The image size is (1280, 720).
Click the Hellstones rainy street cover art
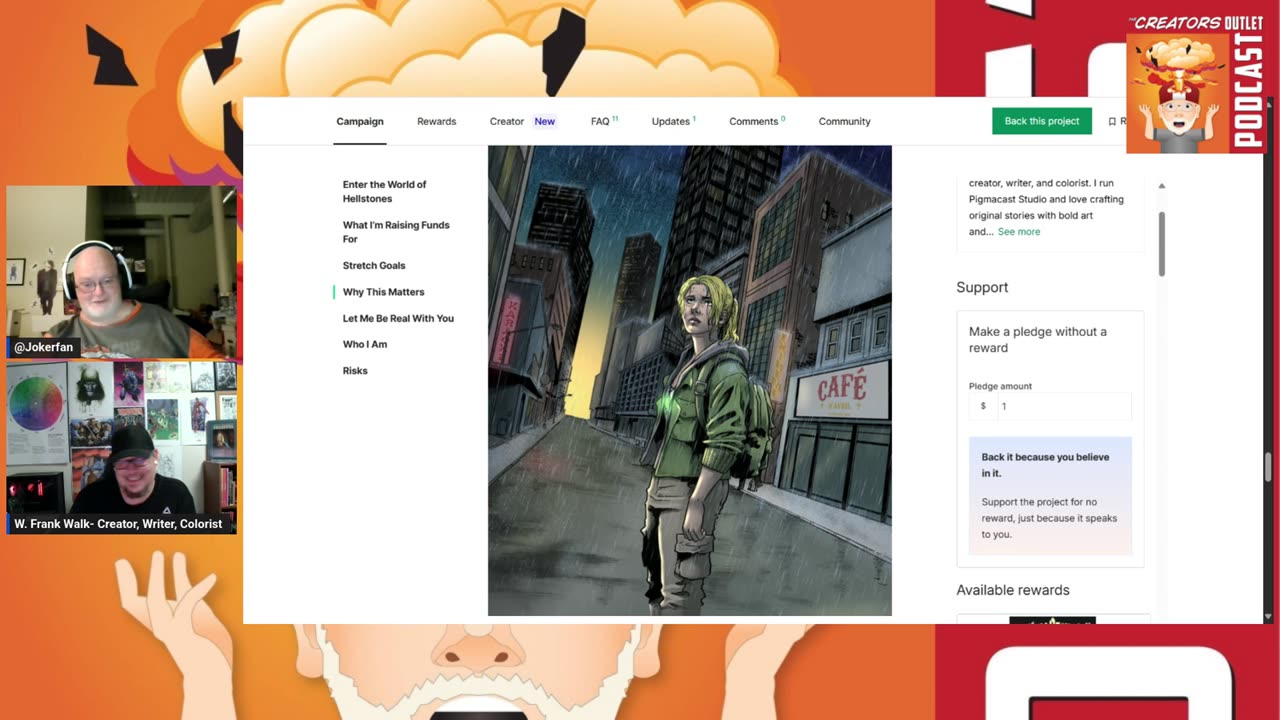[x=689, y=380]
